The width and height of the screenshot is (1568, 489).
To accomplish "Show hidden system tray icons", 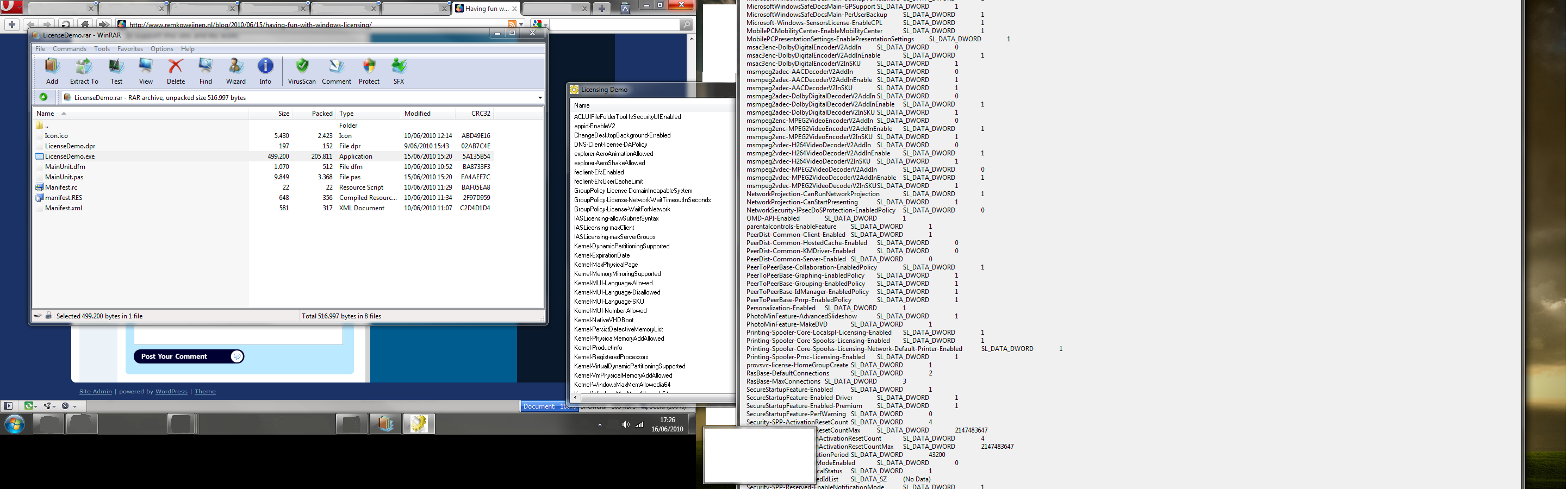I will (x=600, y=424).
